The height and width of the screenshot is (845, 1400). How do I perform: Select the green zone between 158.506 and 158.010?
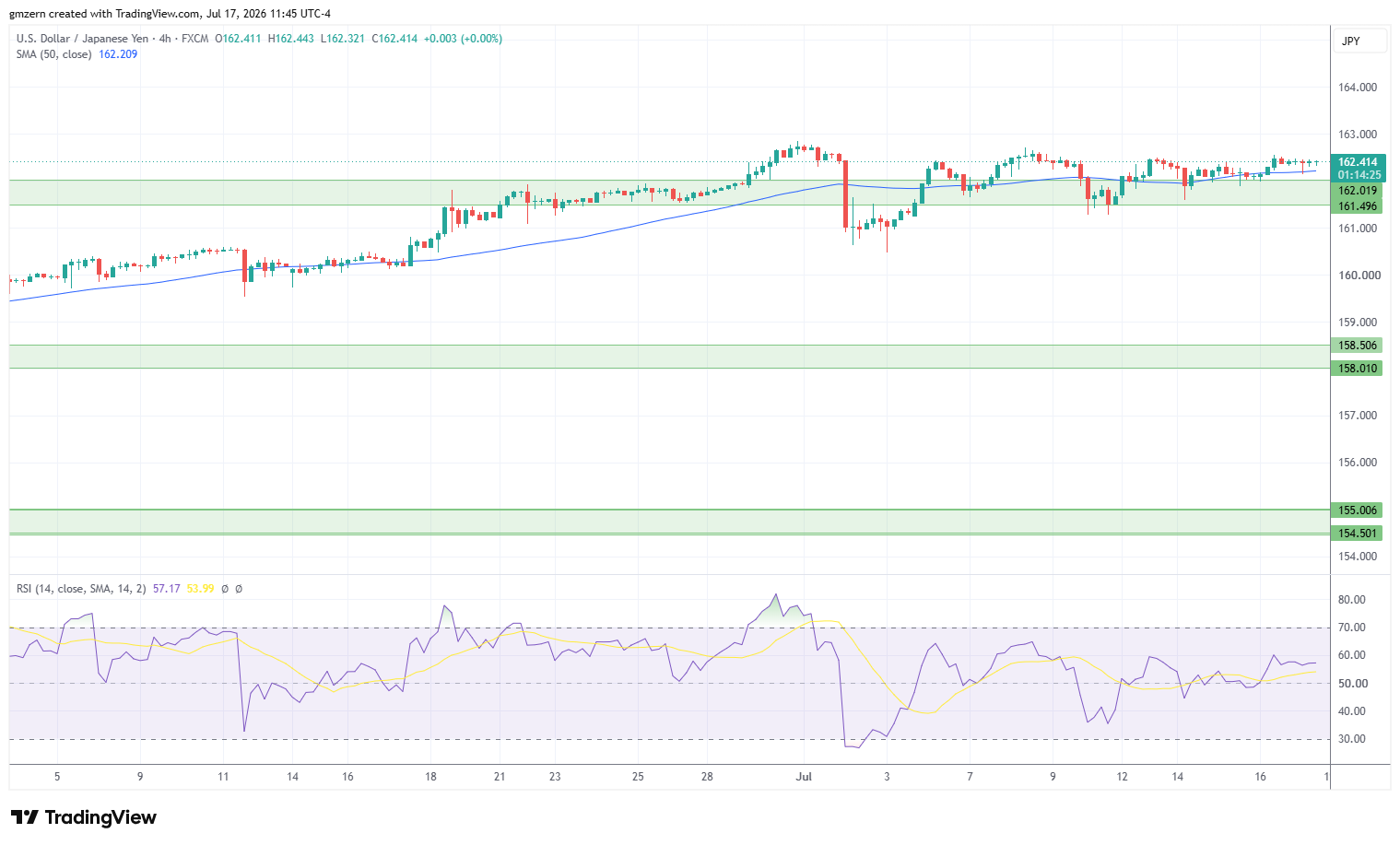click(669, 357)
